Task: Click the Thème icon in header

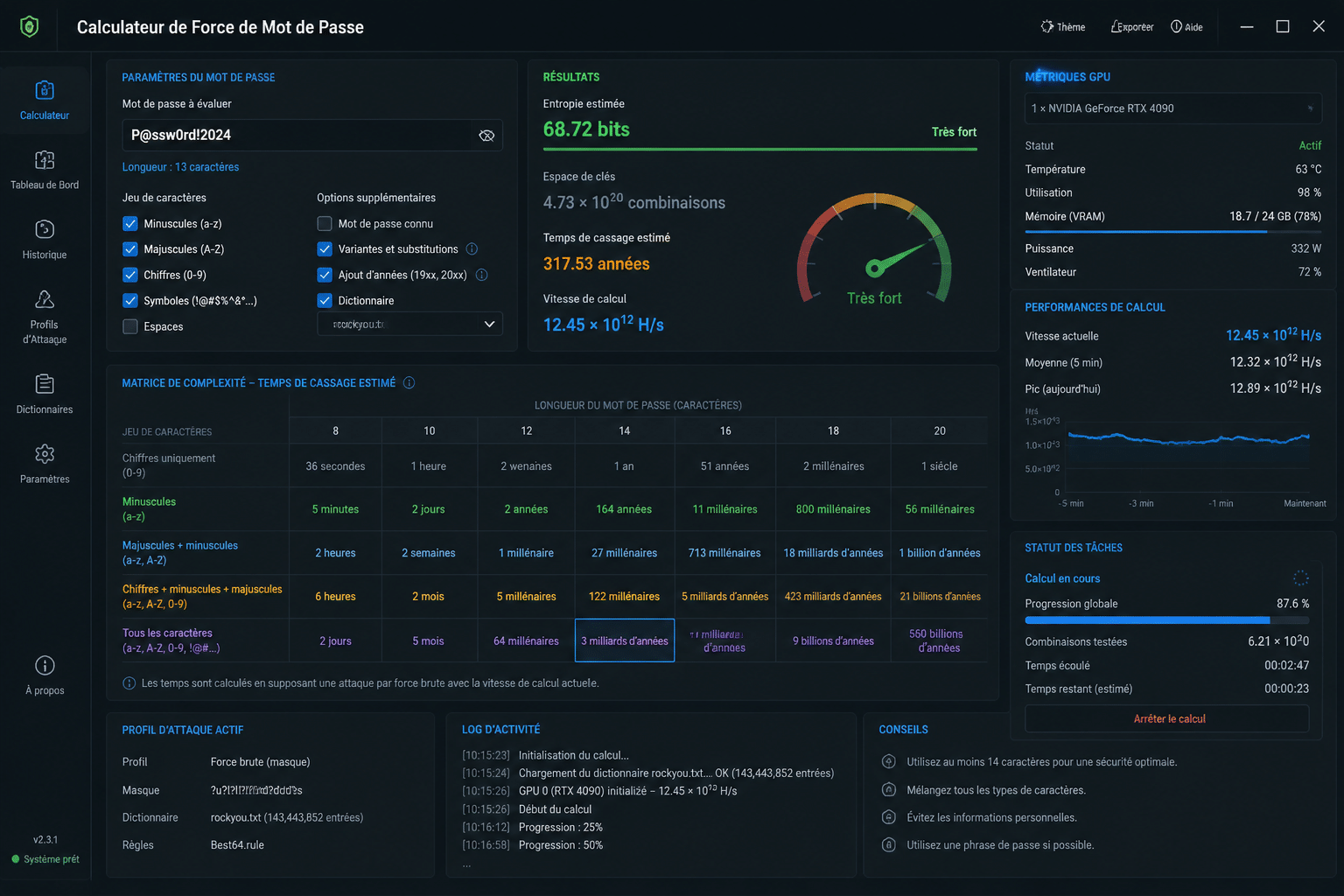Action: [x=1046, y=26]
